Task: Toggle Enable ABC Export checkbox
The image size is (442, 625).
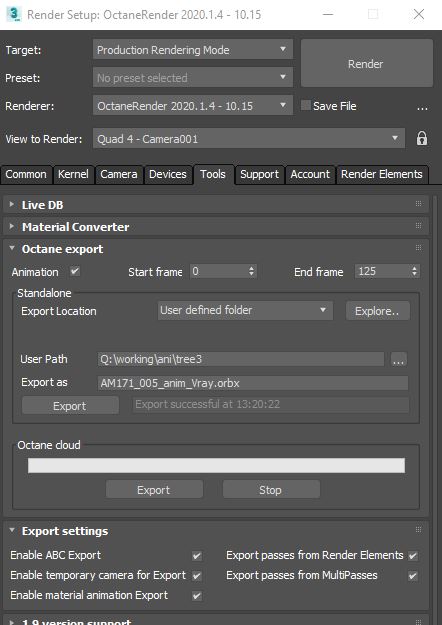Action: 197,556
